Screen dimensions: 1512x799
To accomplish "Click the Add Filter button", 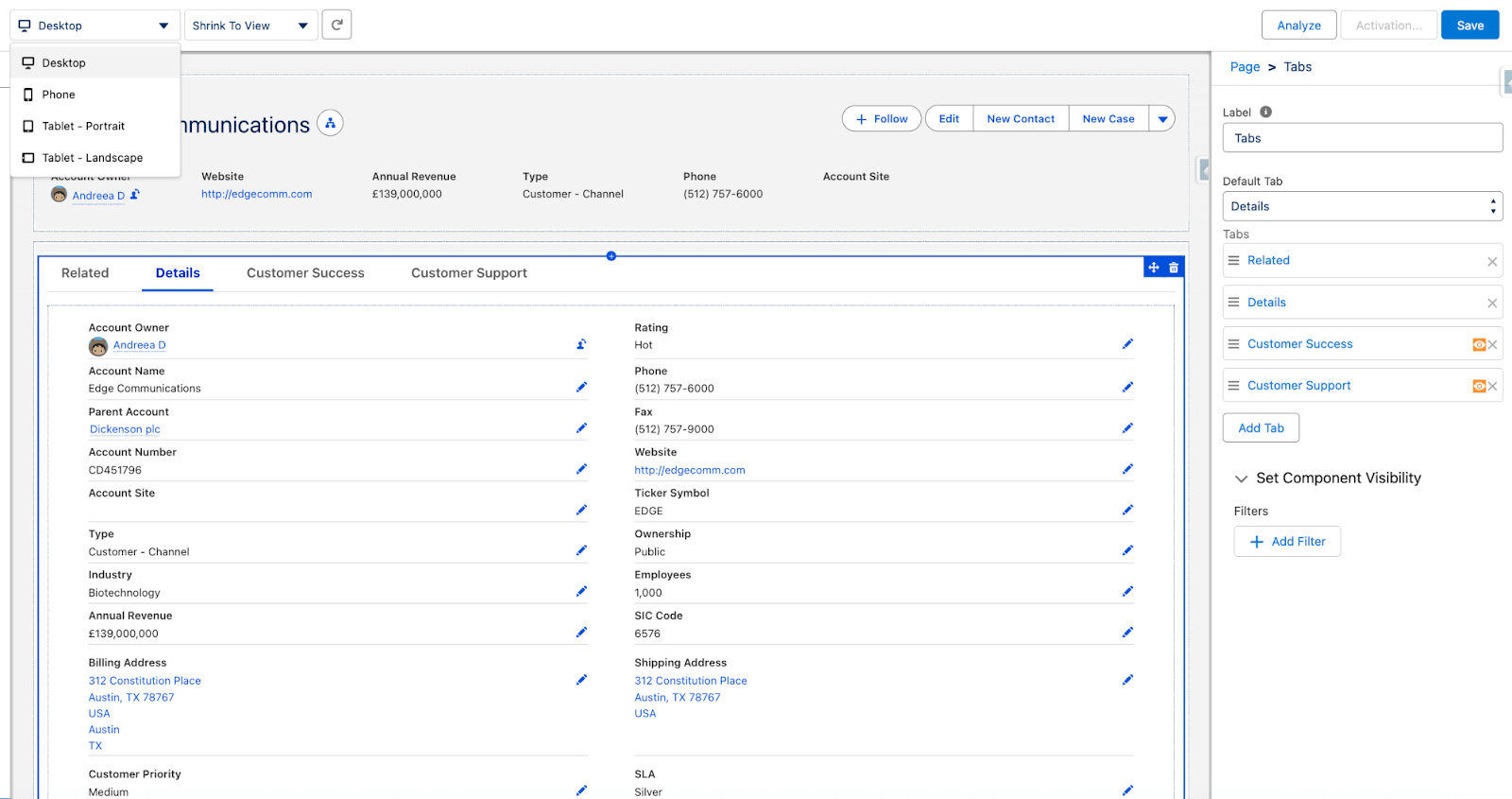I will pos(1287,542).
